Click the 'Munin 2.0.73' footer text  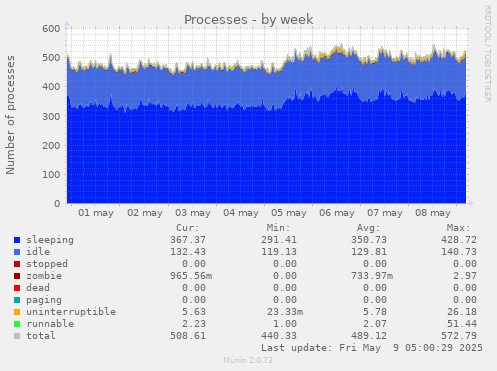pyautogui.click(x=248, y=360)
